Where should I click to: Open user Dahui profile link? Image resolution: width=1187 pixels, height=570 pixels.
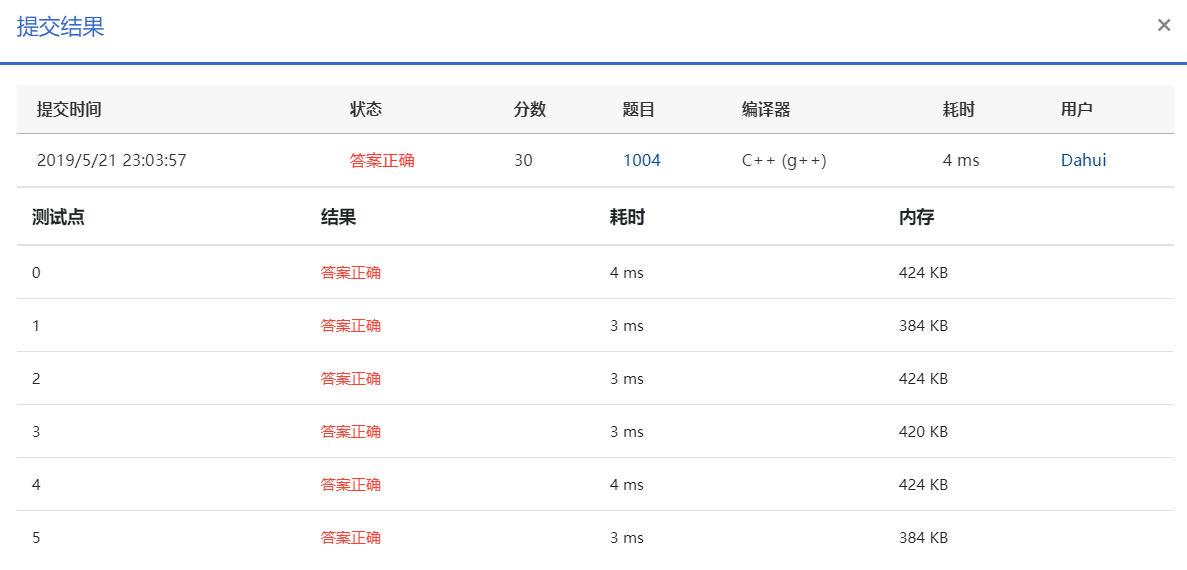[1083, 160]
